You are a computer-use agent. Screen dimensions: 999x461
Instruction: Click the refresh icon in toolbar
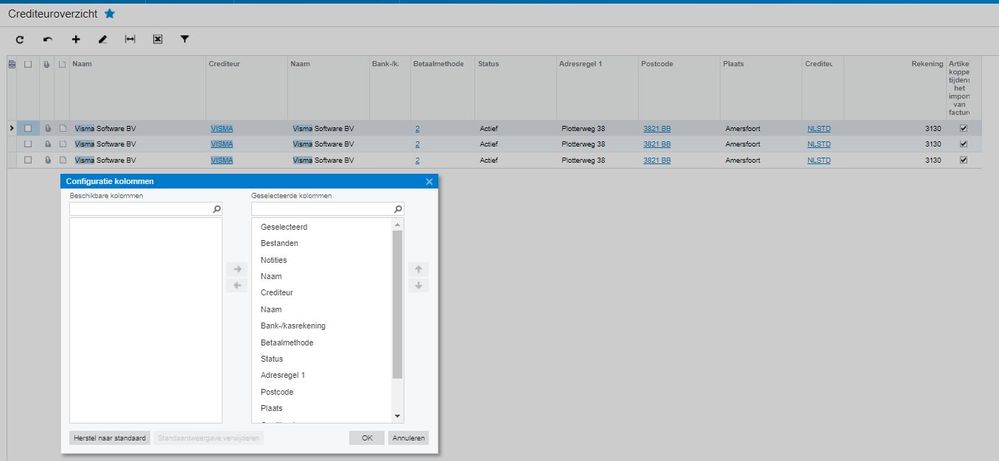click(x=20, y=39)
